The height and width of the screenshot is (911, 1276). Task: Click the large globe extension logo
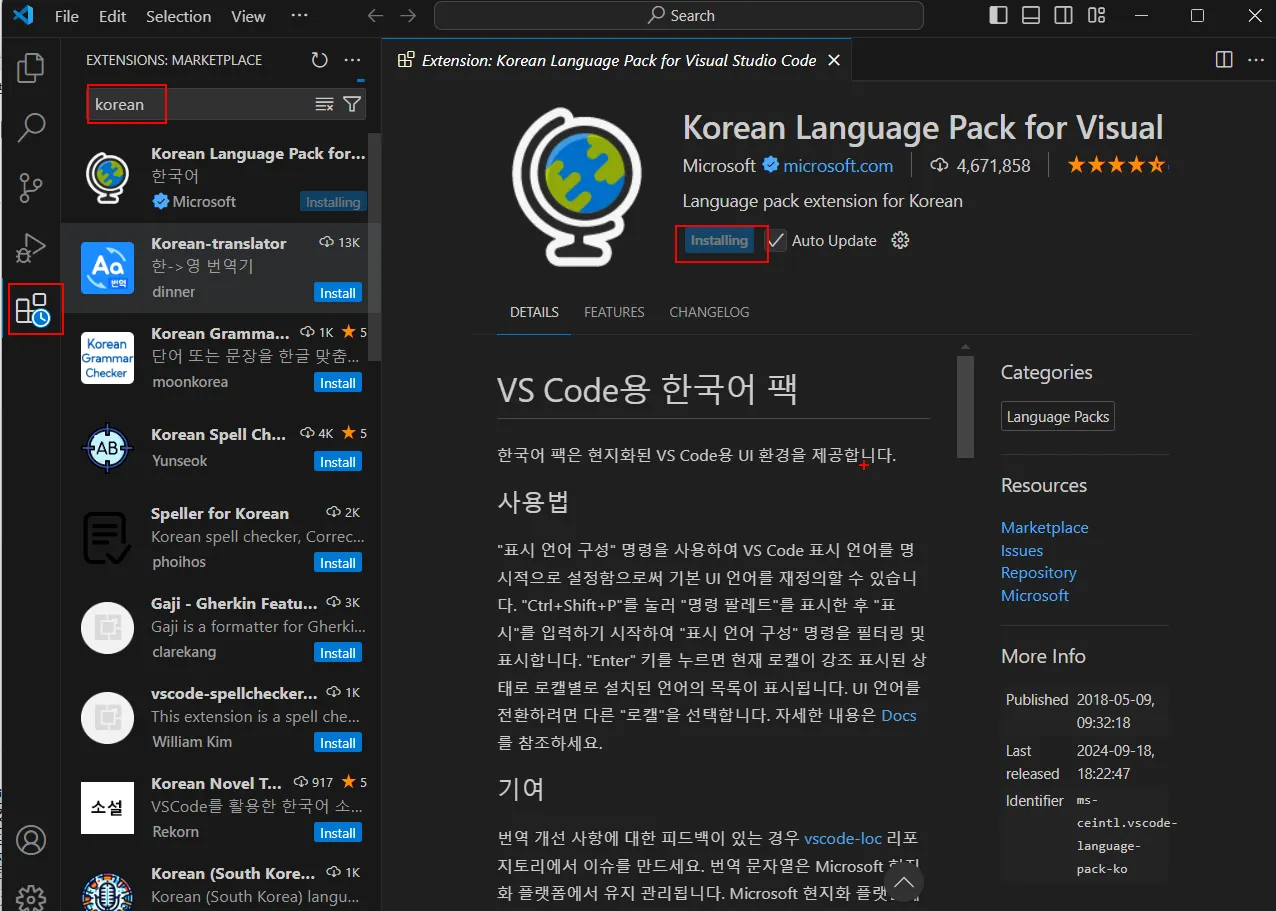[577, 187]
